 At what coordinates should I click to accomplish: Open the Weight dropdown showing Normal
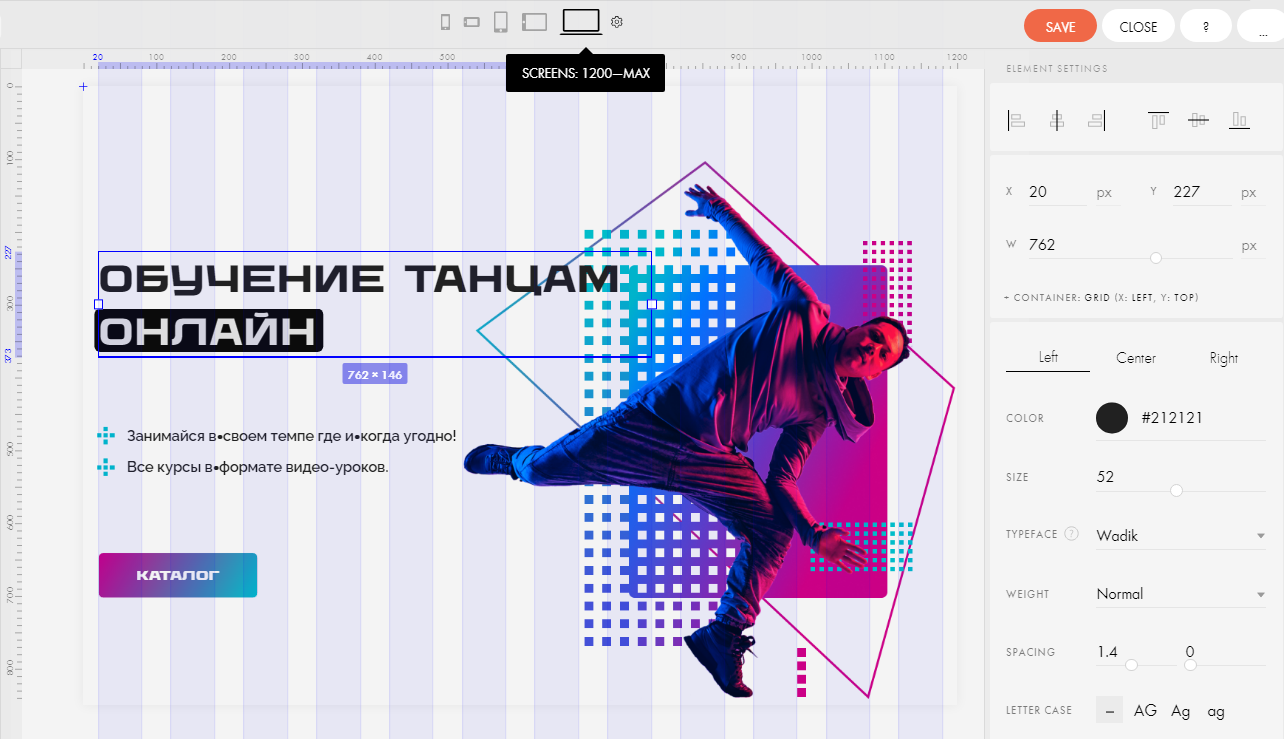coord(1181,594)
